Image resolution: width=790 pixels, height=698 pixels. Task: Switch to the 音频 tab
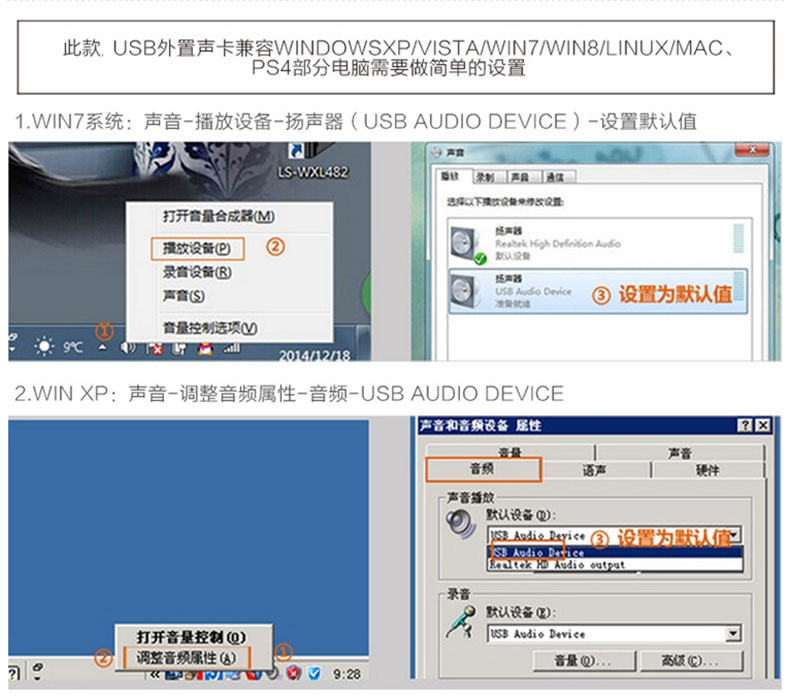coord(483,469)
